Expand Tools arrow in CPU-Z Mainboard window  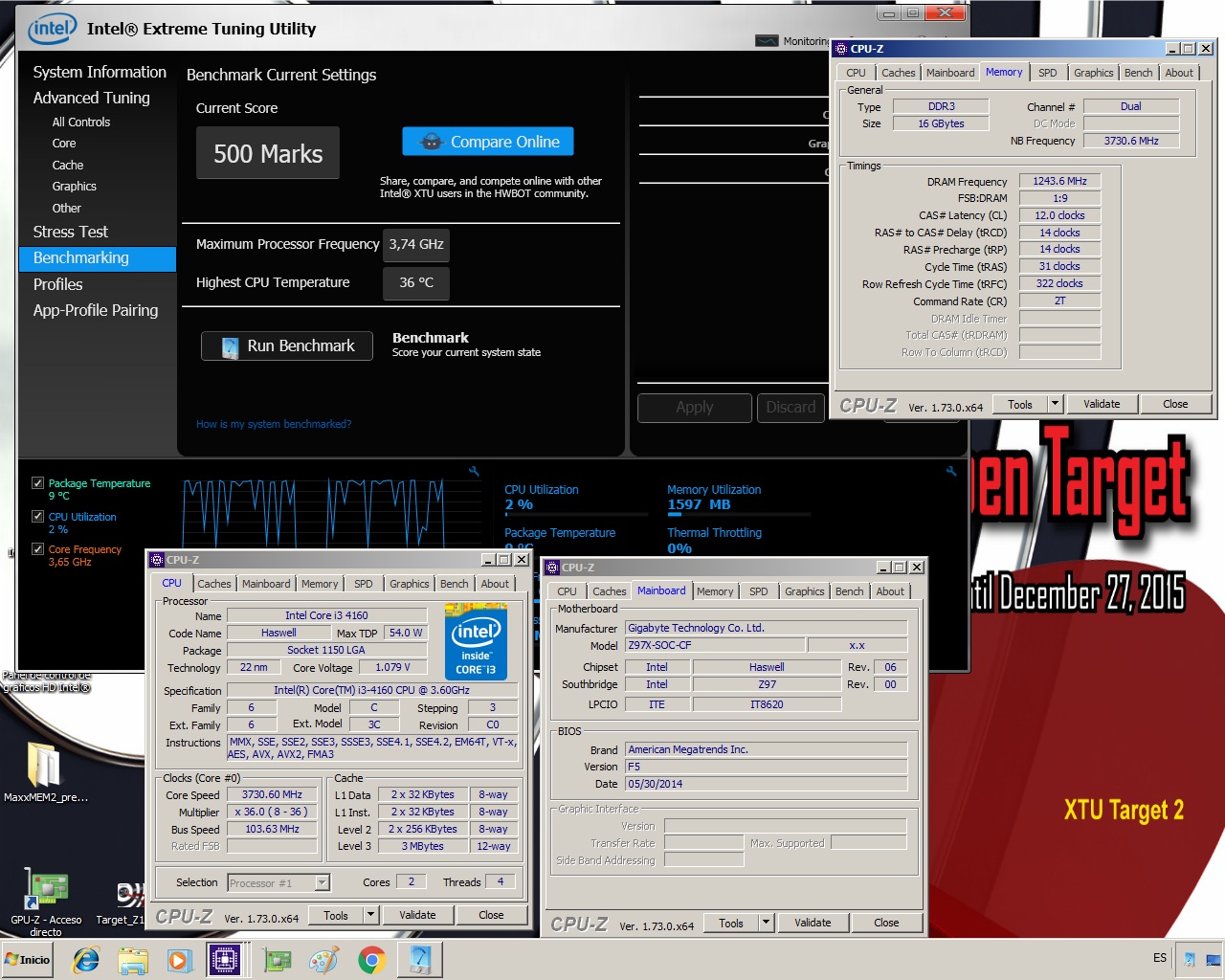(766, 923)
